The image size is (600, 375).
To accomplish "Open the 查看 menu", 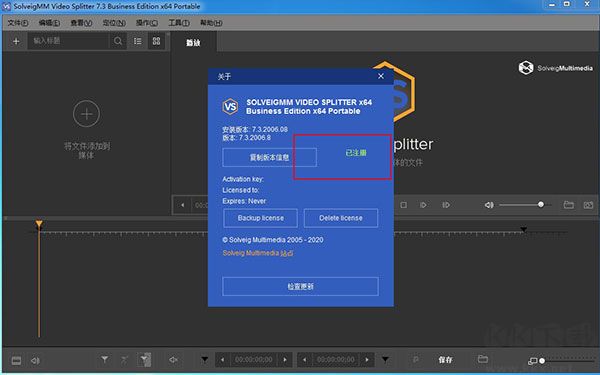I will (82, 23).
